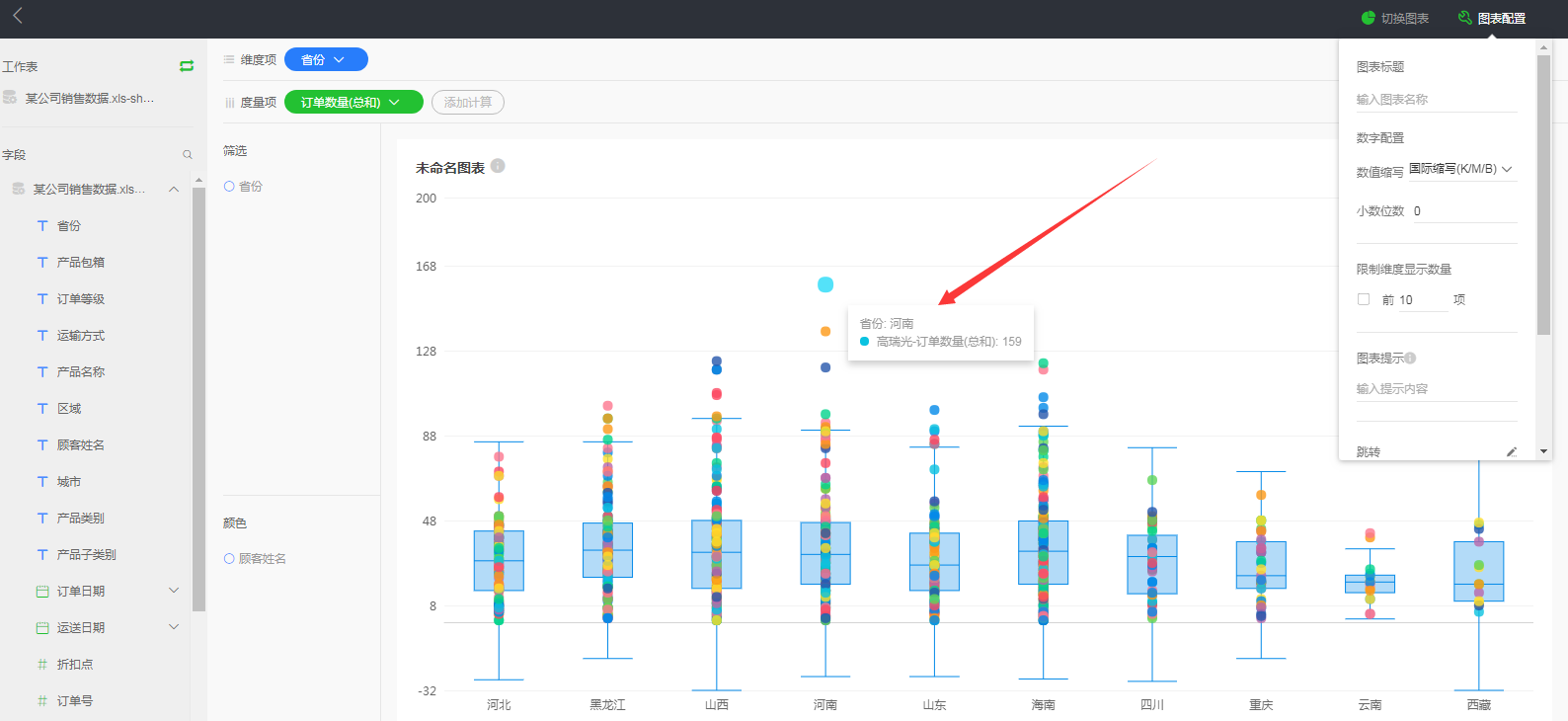Expand the 订单日期 date field
This screenshot has width=1568, height=721.
coord(174,591)
